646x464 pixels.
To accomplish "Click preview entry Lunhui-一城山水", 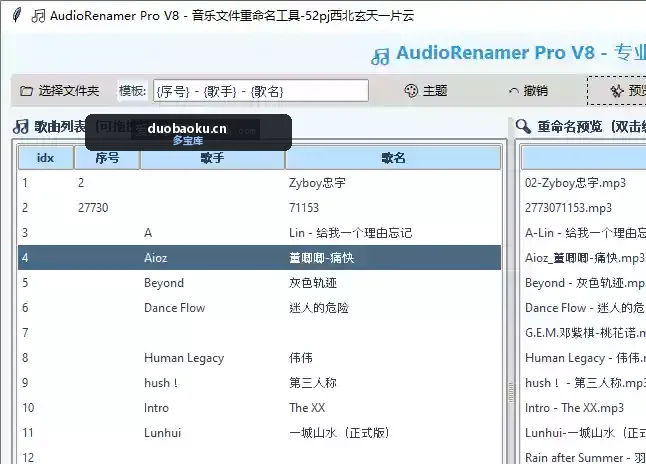I will click(585, 433).
